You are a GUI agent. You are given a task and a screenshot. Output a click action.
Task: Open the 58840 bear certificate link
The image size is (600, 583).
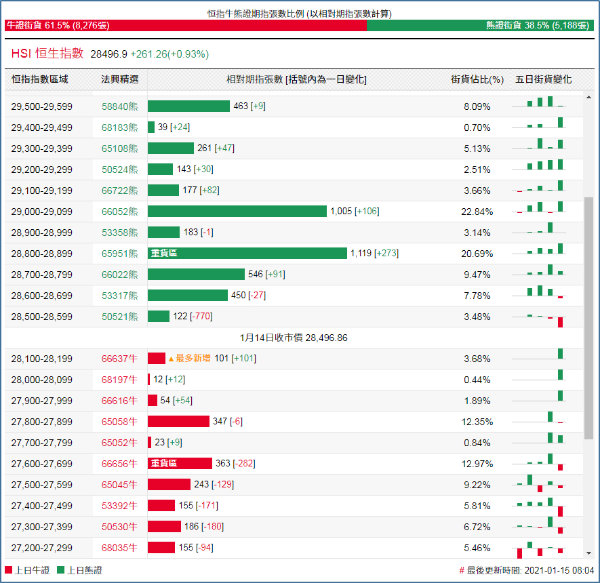(119, 106)
